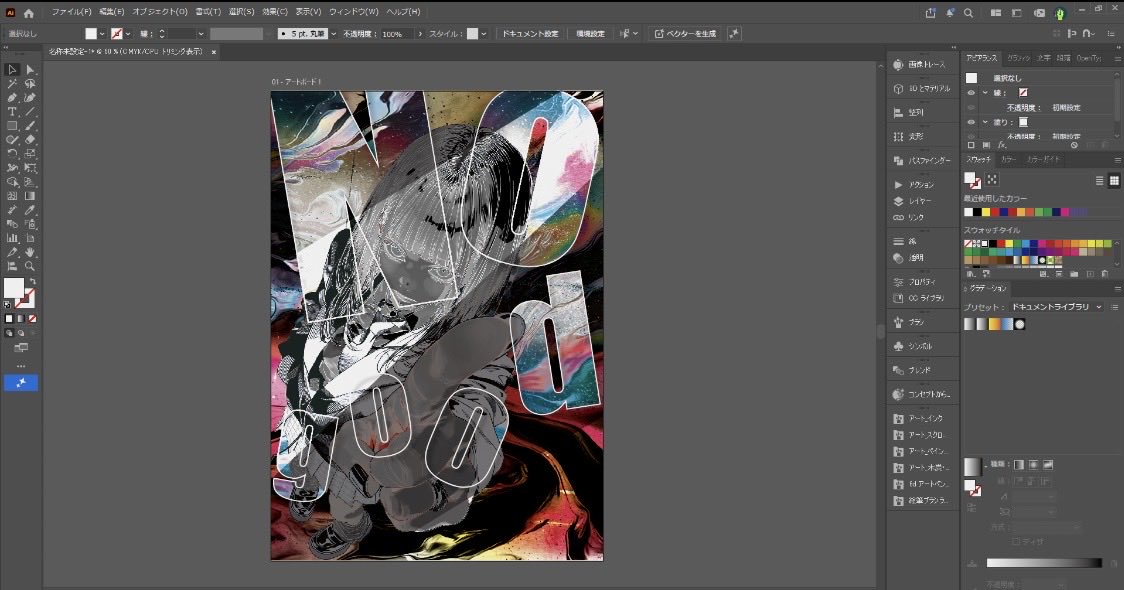Open stroke weight dropdown
Image resolution: width=1124 pixels, height=590 pixels.
point(201,34)
